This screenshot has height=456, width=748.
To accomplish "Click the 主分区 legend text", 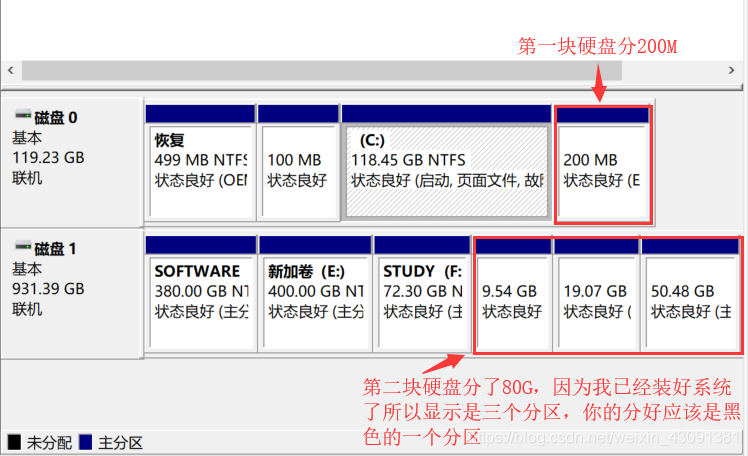I will (120, 443).
